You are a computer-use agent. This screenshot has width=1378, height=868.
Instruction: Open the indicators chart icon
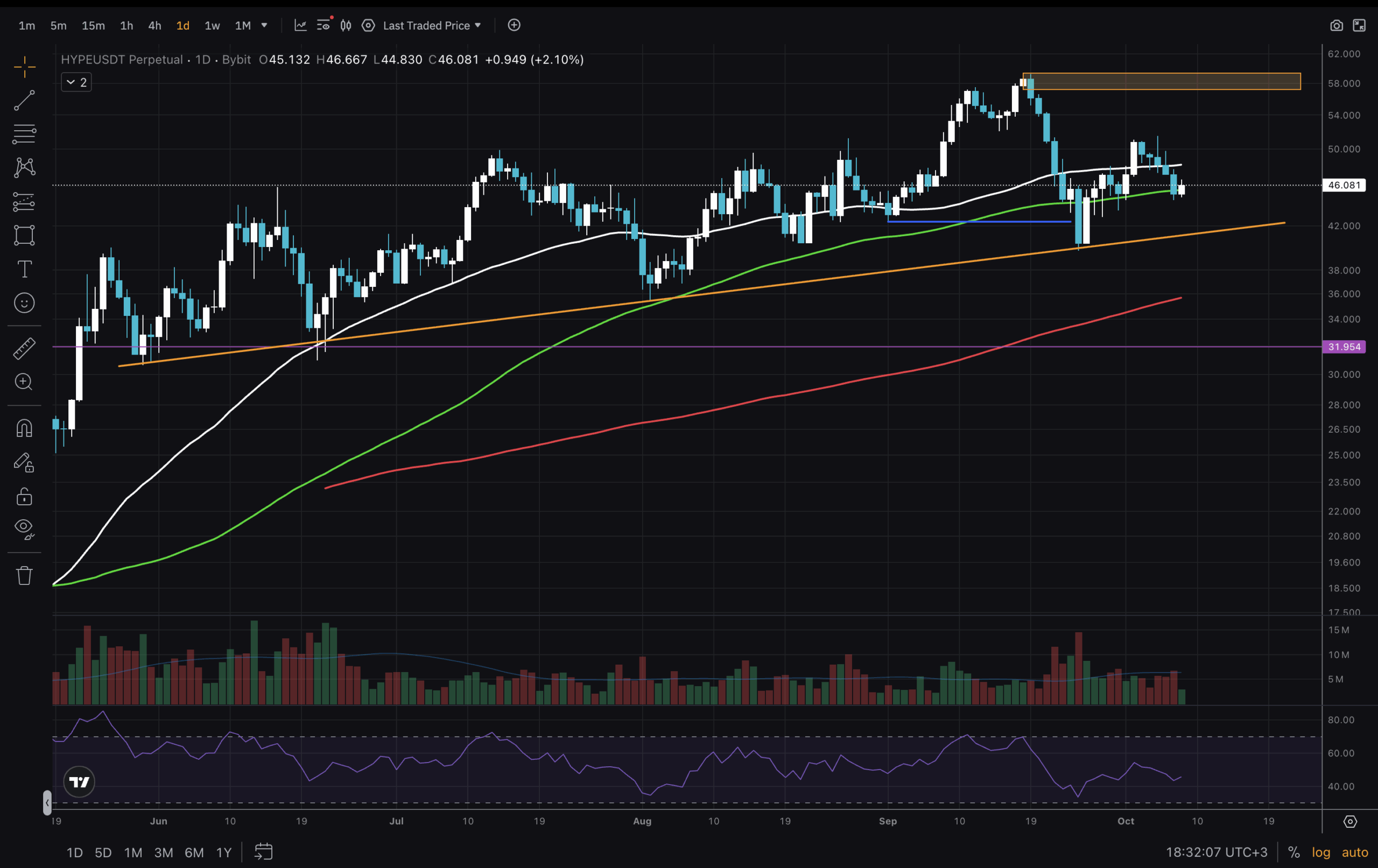click(300, 25)
